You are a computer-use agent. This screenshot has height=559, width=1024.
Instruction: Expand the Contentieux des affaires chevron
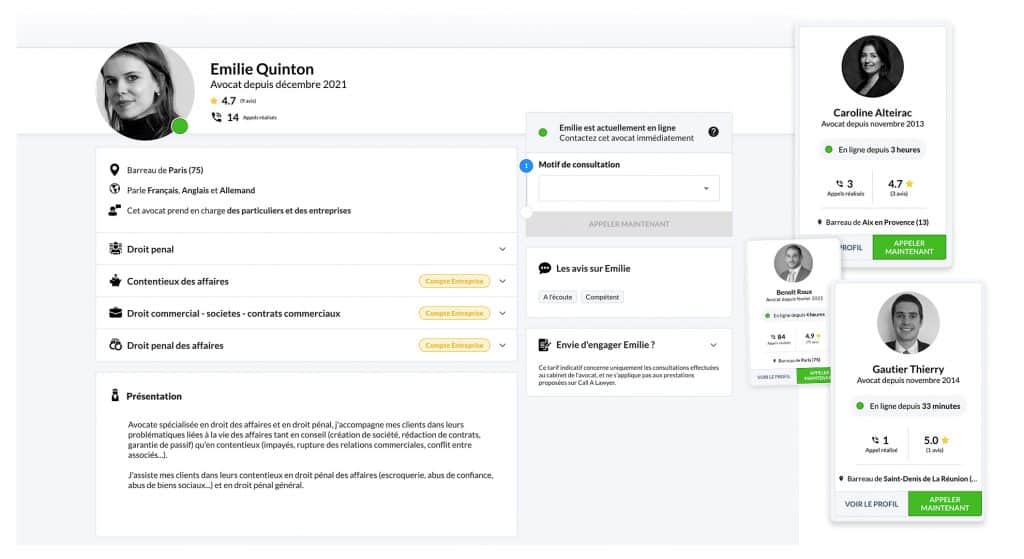pyautogui.click(x=502, y=281)
